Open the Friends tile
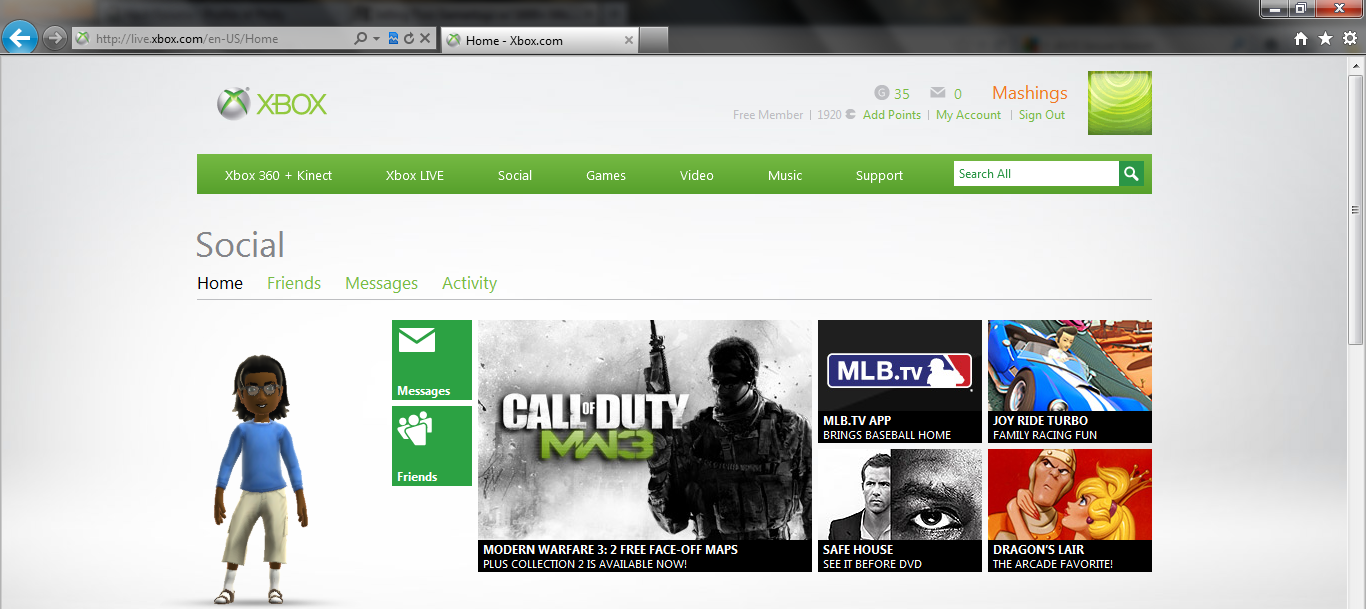This screenshot has width=1366, height=609. [432, 446]
